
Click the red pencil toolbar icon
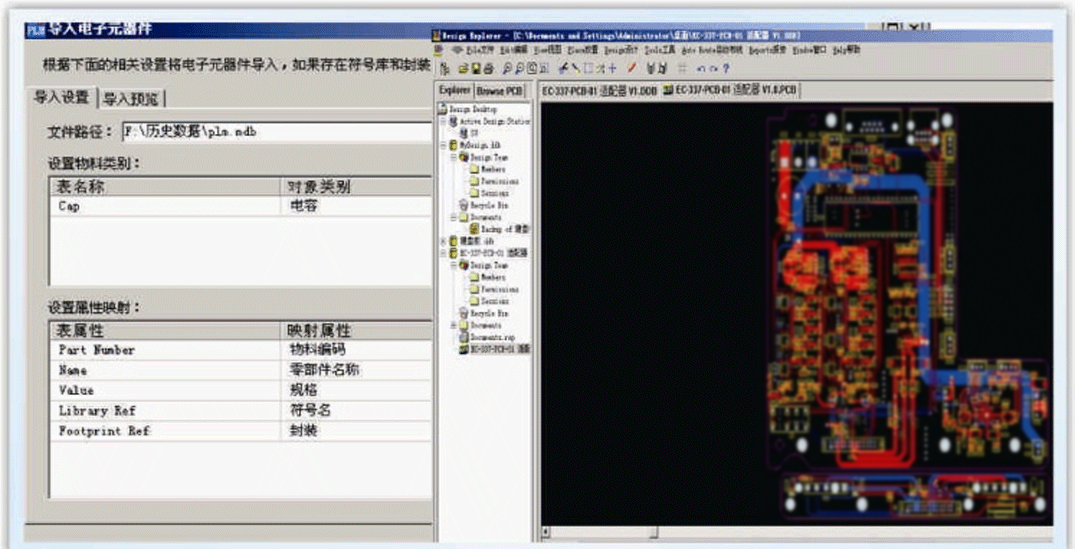click(x=632, y=68)
